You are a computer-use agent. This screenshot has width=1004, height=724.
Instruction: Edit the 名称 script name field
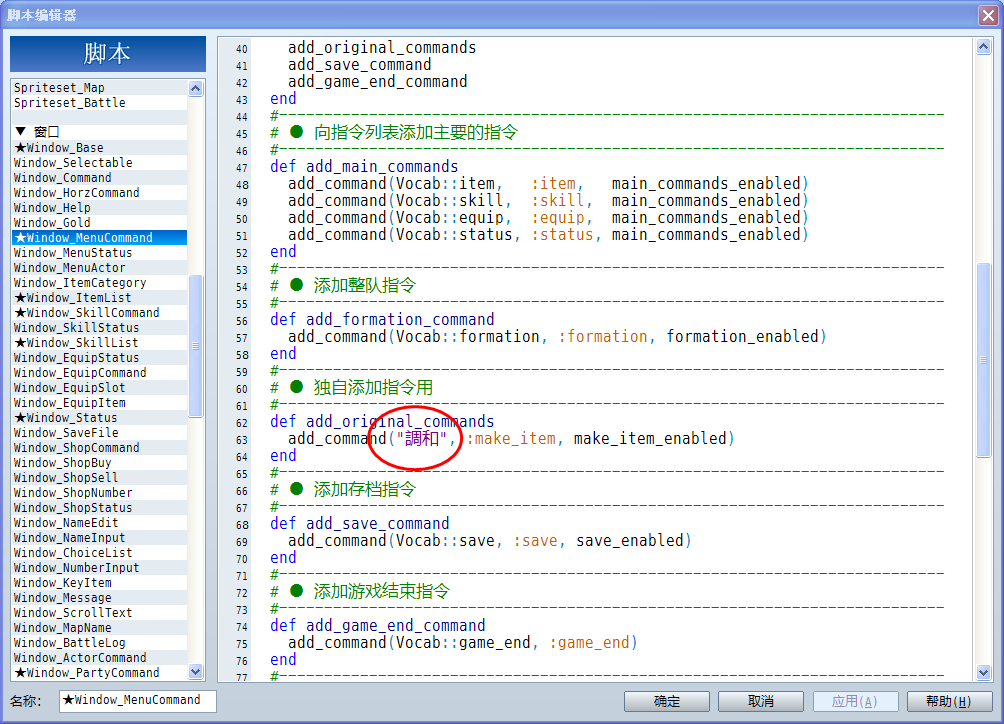[x=138, y=700]
